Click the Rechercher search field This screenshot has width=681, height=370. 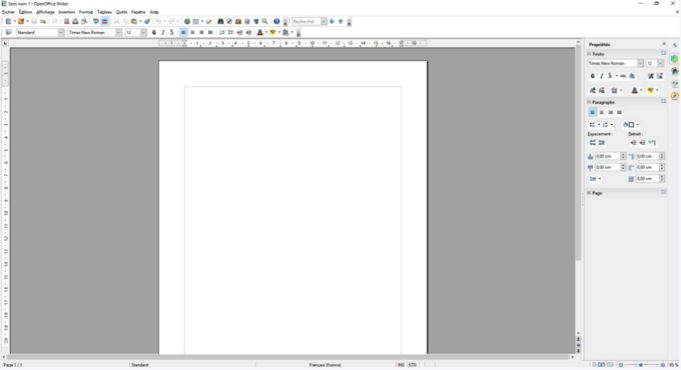pyautogui.click(x=306, y=21)
